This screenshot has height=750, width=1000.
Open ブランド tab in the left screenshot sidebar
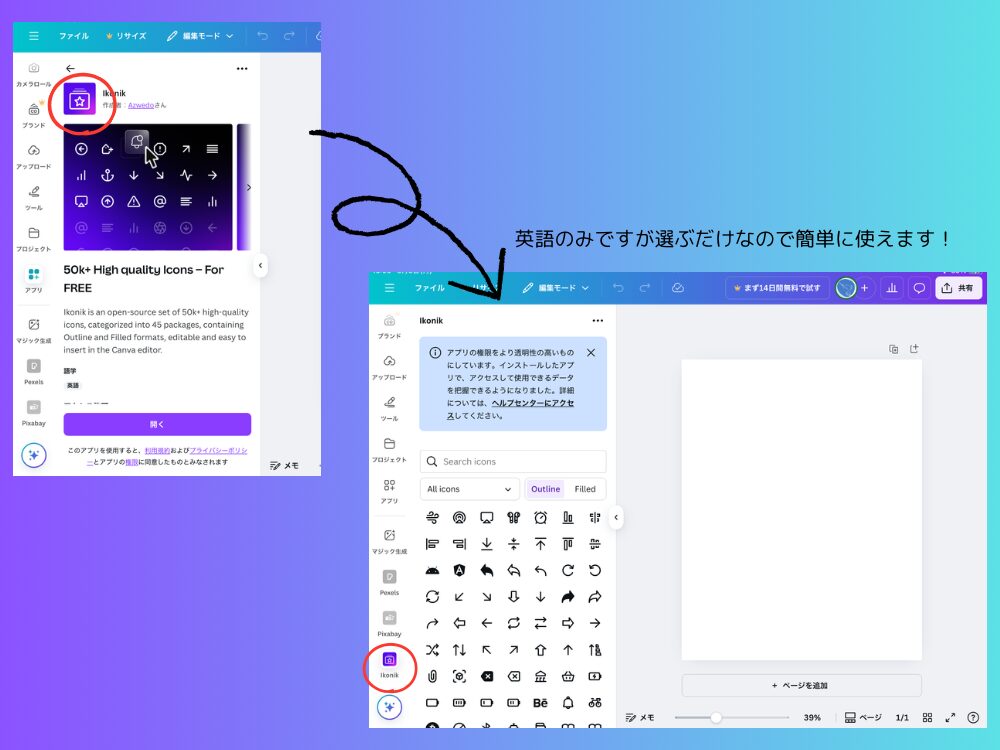[x=34, y=115]
